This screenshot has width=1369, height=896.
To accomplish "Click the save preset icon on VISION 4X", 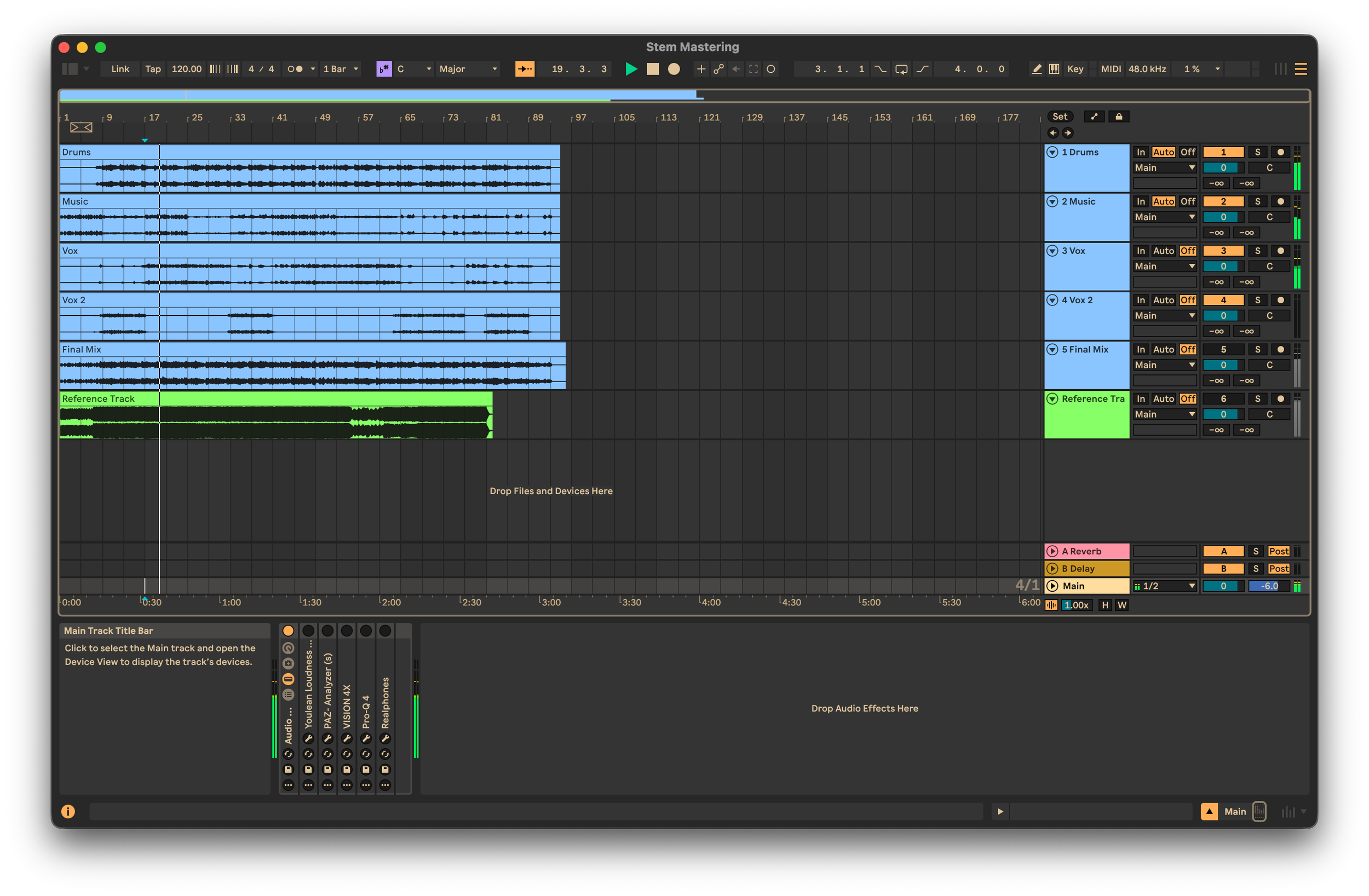I will [x=347, y=770].
